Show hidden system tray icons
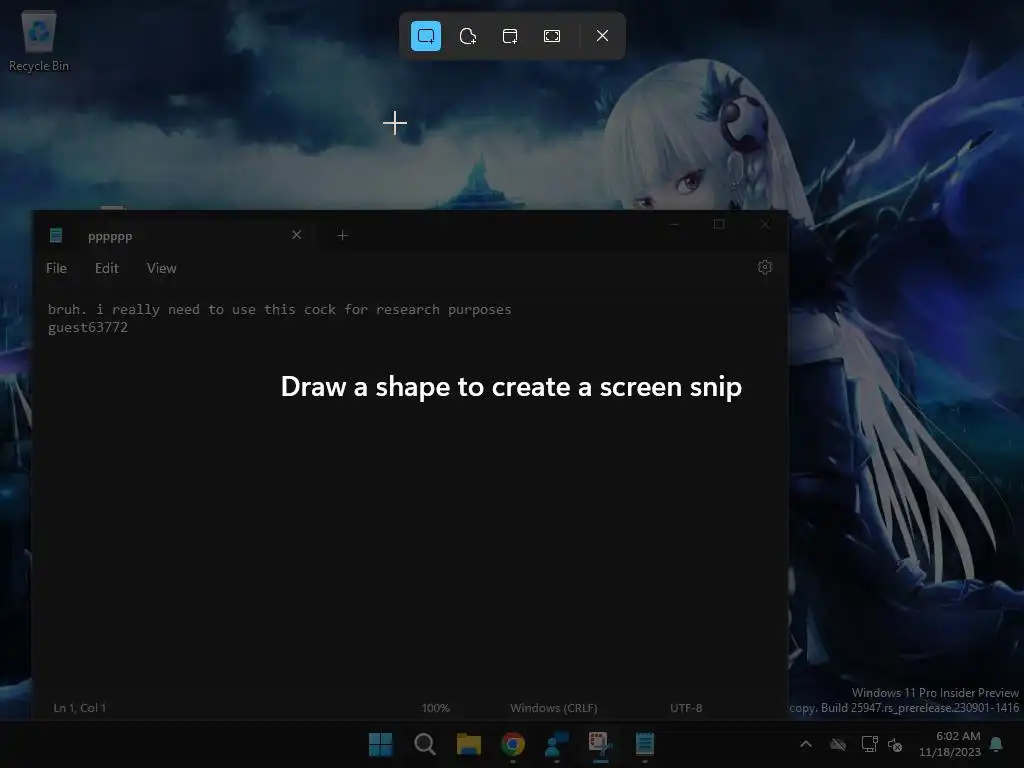Viewport: 1024px width, 768px height. click(x=806, y=744)
